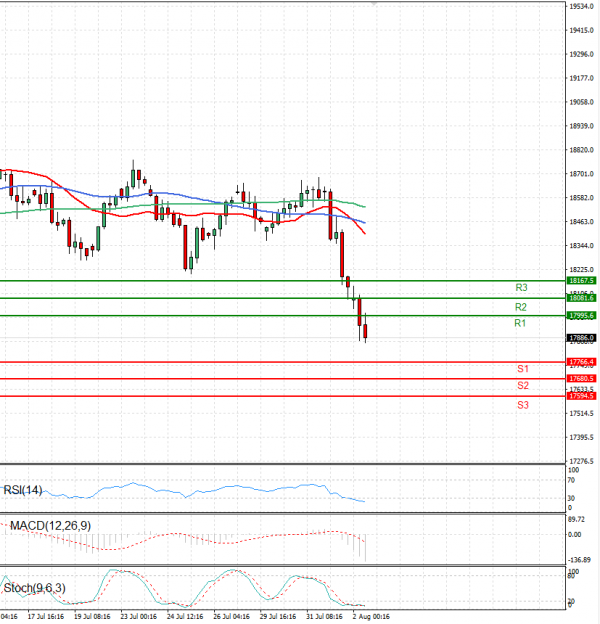Screen dimensions: 600x624
Task: Select the 17594.5 support price tag
Action: (581, 396)
